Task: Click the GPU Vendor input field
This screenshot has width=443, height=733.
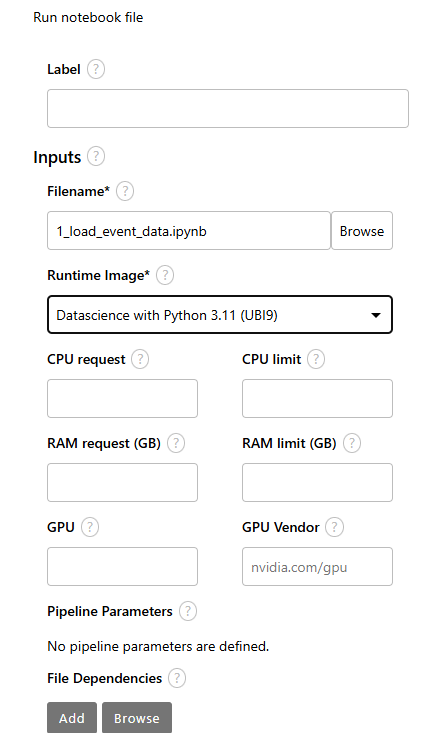Action: tap(317, 567)
